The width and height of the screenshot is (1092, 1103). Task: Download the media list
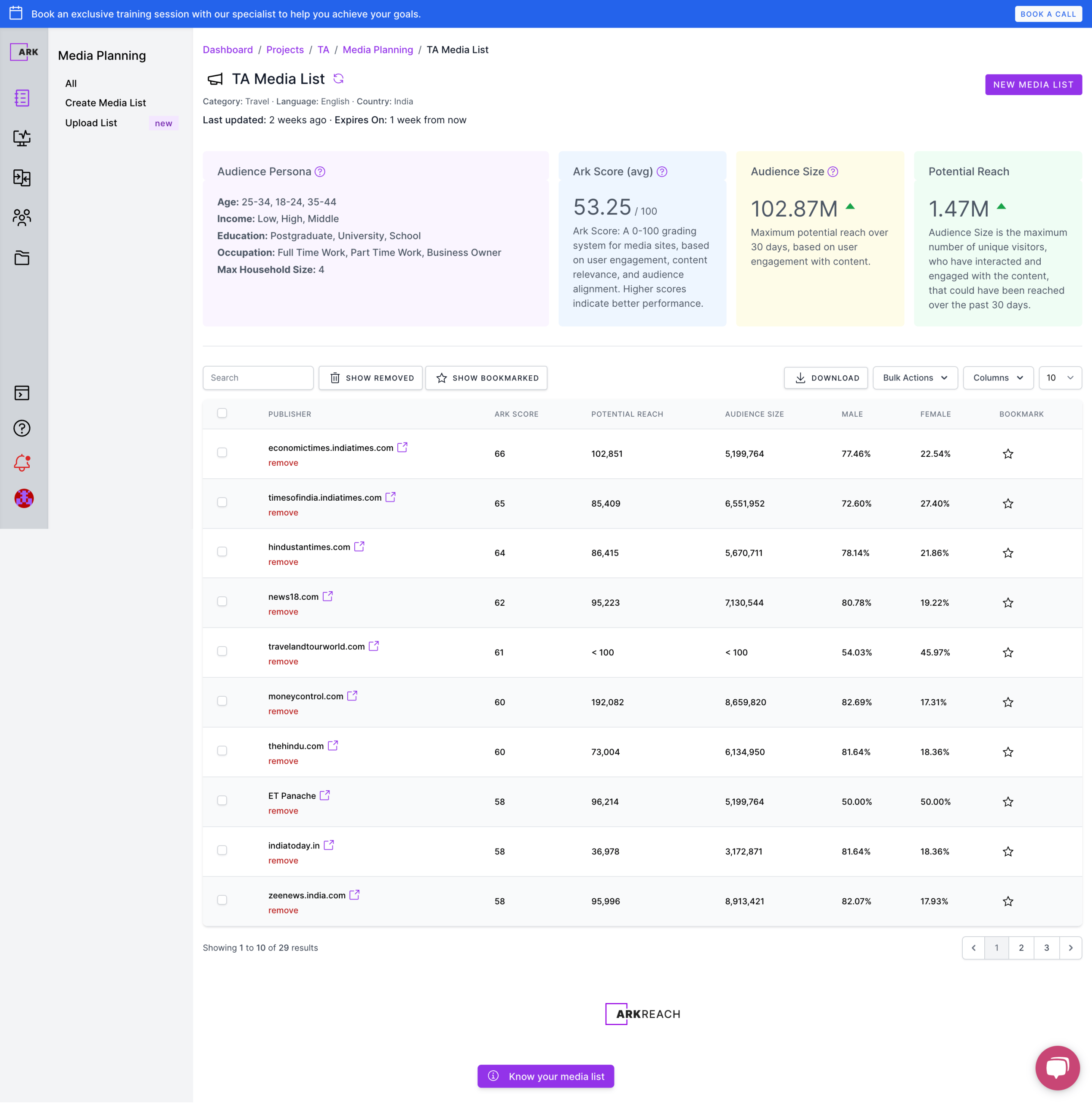point(826,378)
